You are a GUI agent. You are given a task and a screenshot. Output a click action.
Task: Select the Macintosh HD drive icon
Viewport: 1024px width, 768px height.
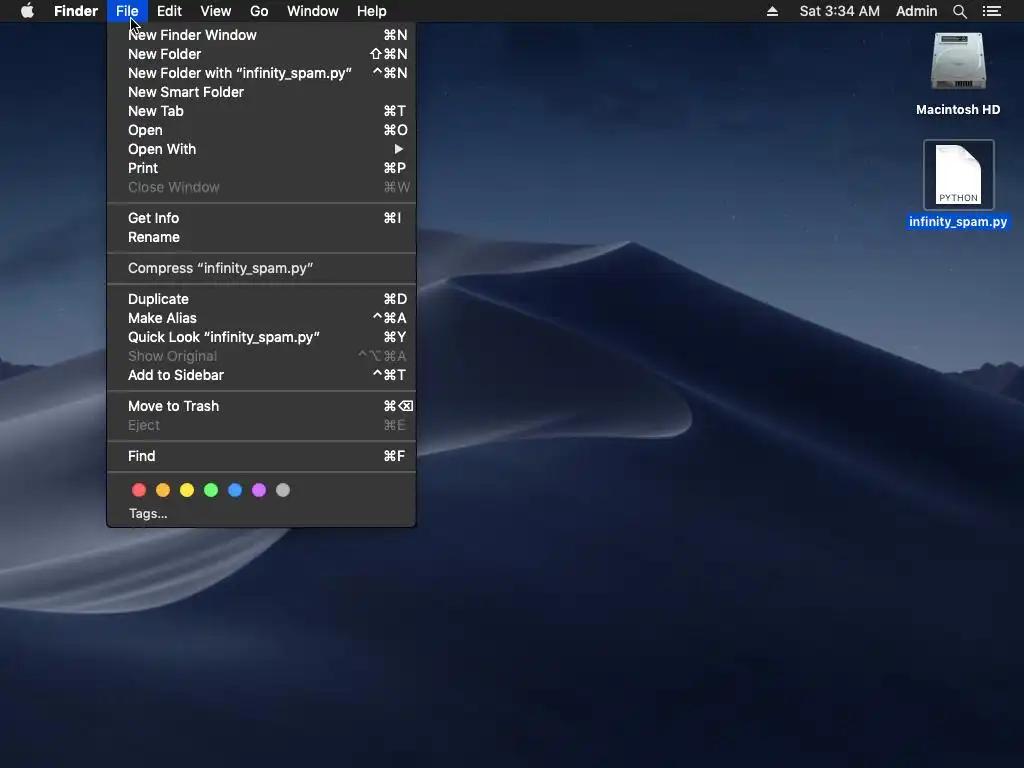point(958,61)
